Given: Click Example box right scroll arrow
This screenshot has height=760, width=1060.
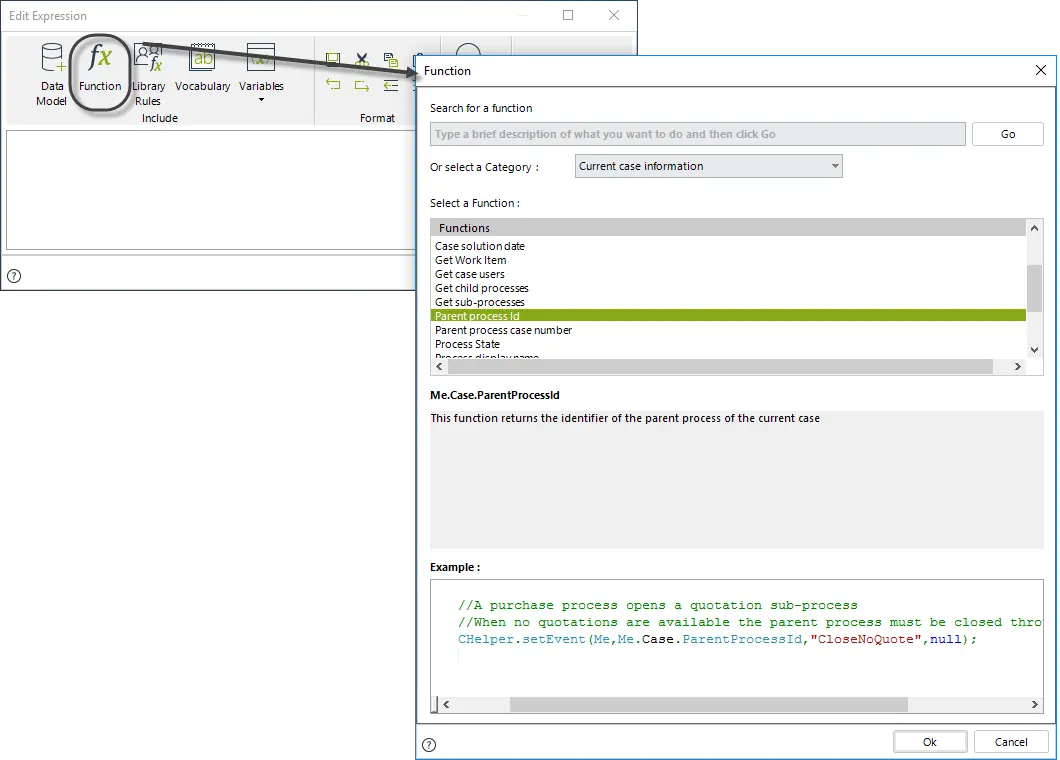Looking at the screenshot, I should click(1034, 705).
